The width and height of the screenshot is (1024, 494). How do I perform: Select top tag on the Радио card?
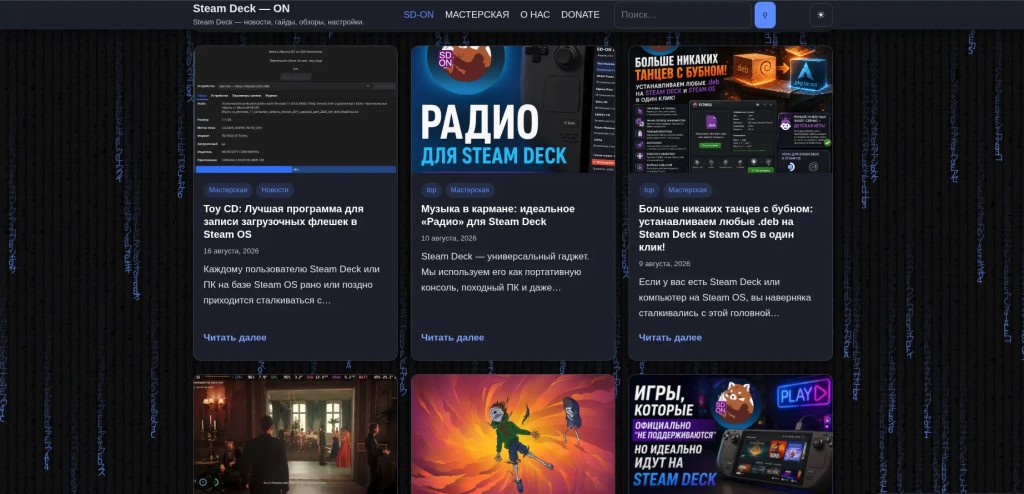(x=431, y=190)
